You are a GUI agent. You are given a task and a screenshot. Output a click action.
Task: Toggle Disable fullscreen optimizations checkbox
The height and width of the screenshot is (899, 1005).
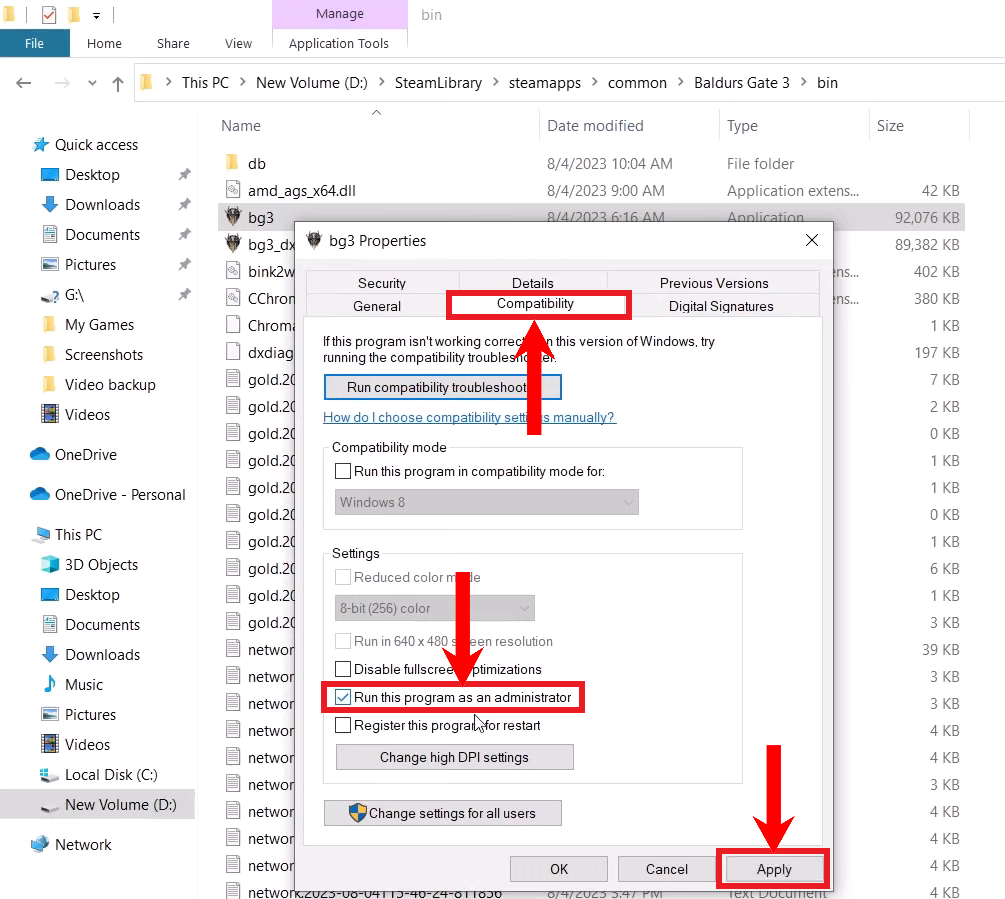pyautogui.click(x=343, y=669)
